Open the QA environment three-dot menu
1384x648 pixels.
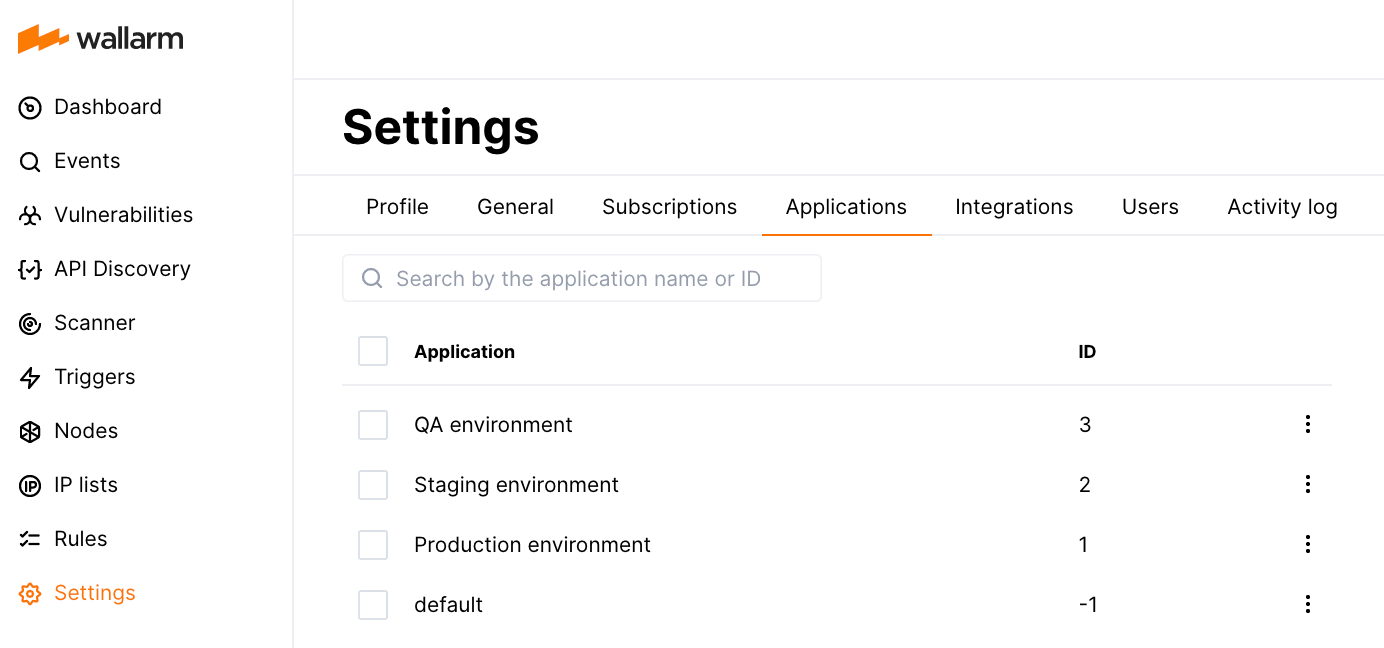click(1307, 425)
